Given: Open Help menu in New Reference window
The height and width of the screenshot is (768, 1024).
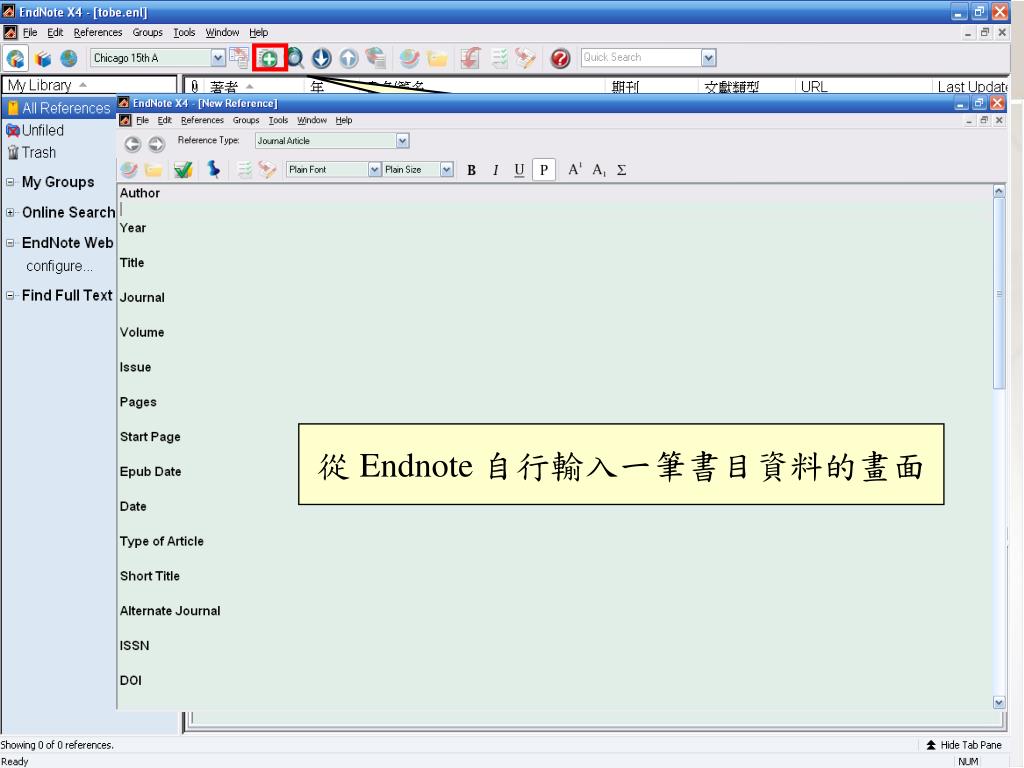Looking at the screenshot, I should [344, 120].
